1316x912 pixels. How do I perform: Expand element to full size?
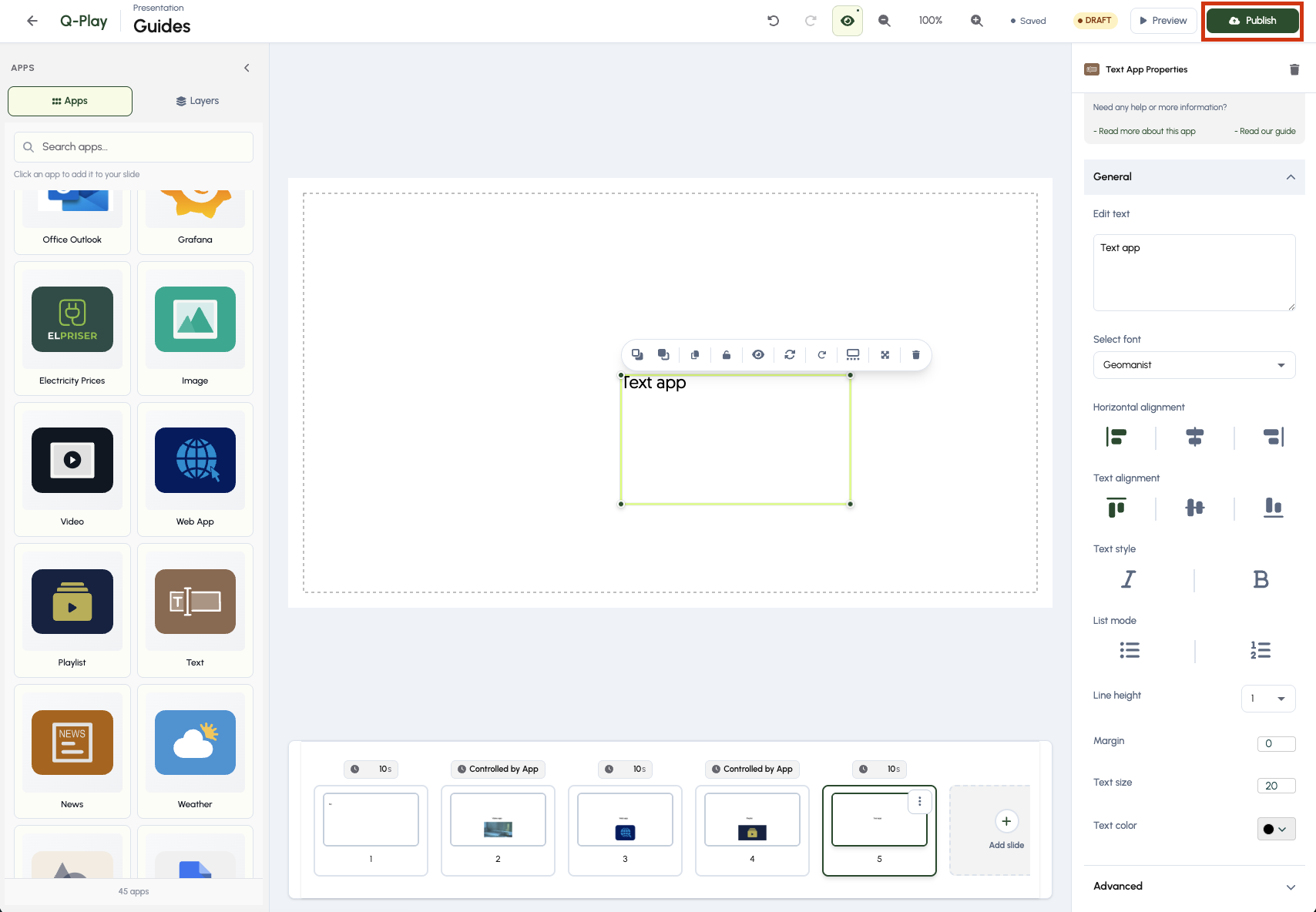pyautogui.click(x=885, y=355)
